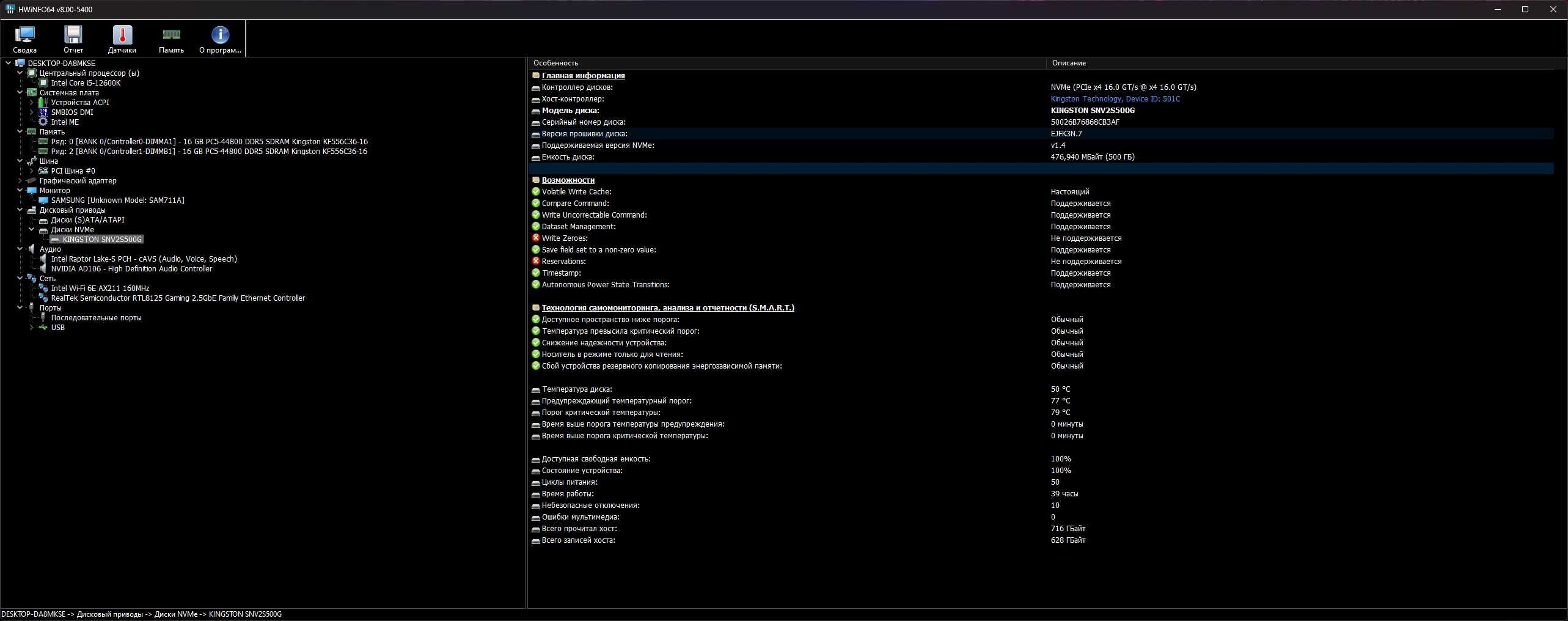
Task: Click the red X icon beside Write Zeroes
Action: point(536,238)
